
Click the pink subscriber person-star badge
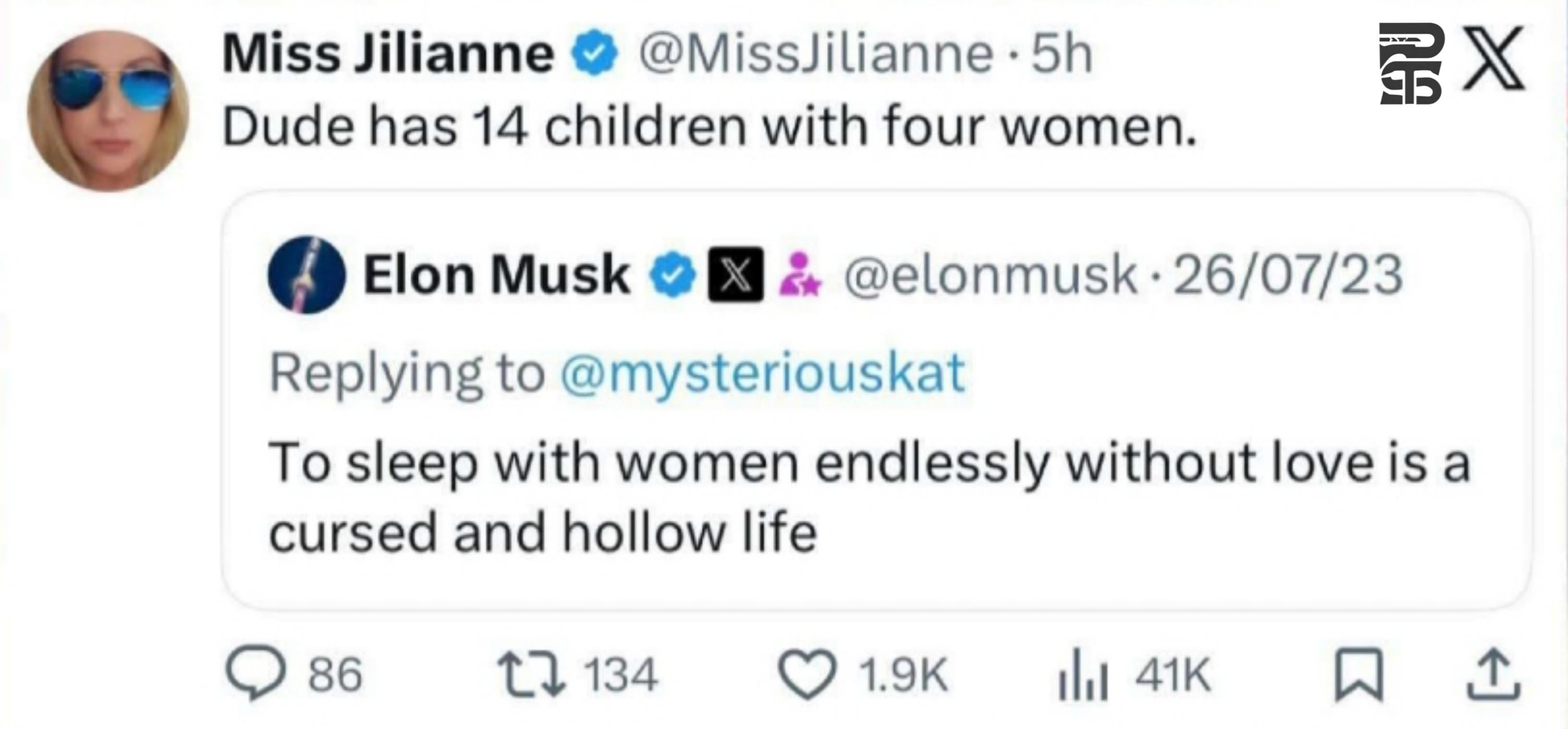pos(800,275)
